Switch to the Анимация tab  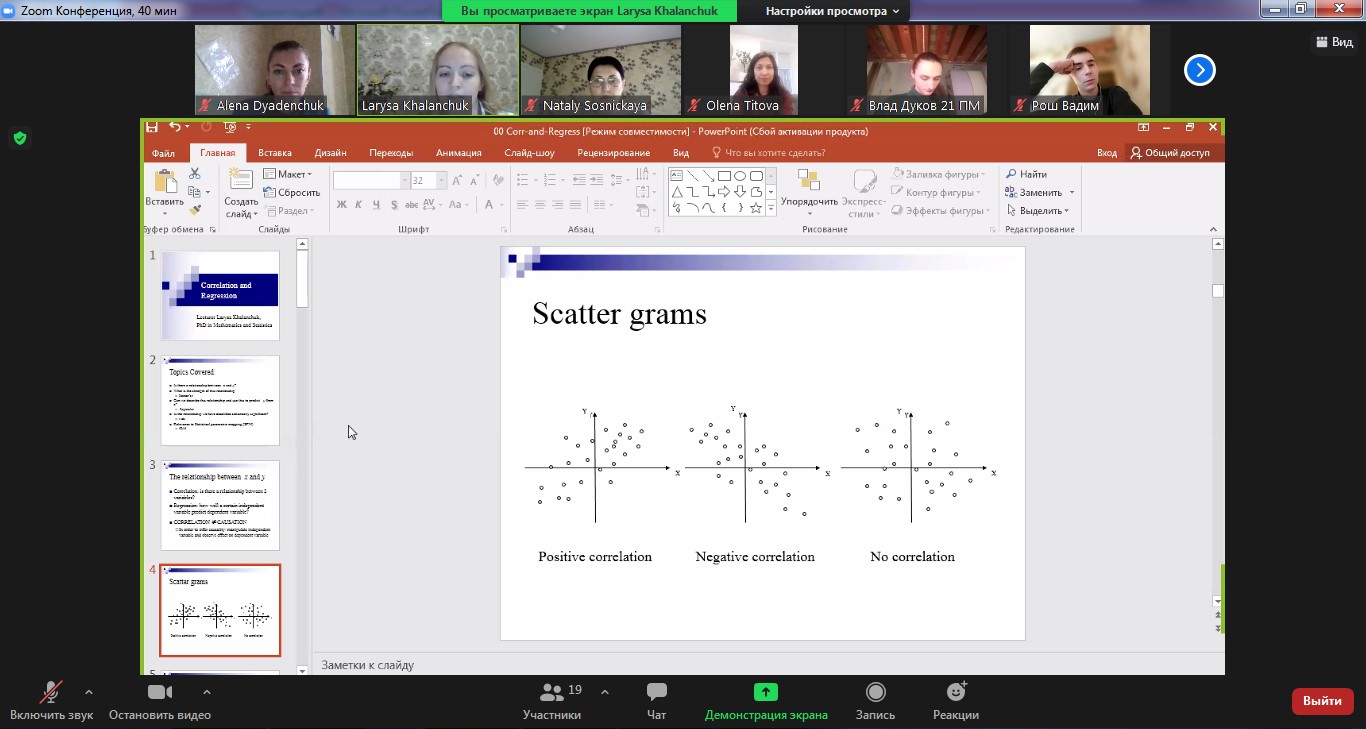[x=459, y=153]
